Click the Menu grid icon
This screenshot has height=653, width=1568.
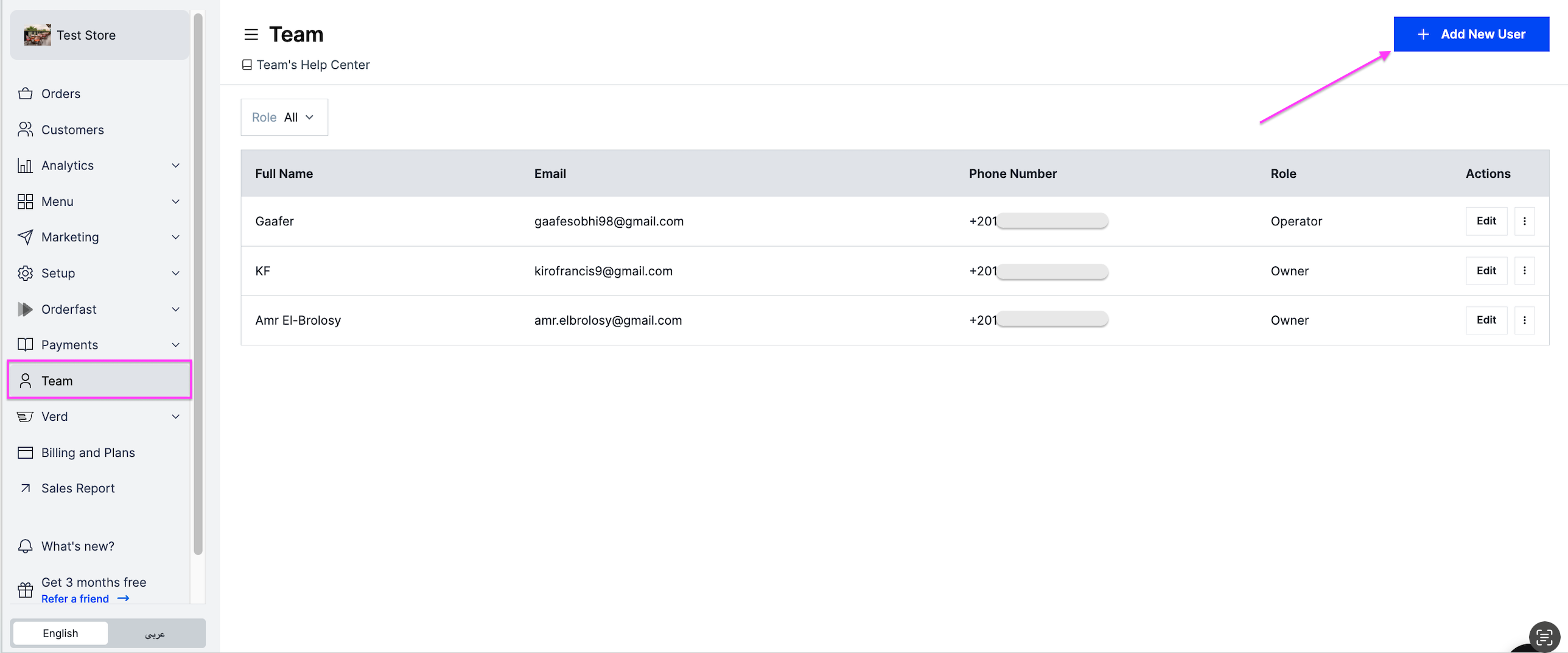(x=25, y=202)
